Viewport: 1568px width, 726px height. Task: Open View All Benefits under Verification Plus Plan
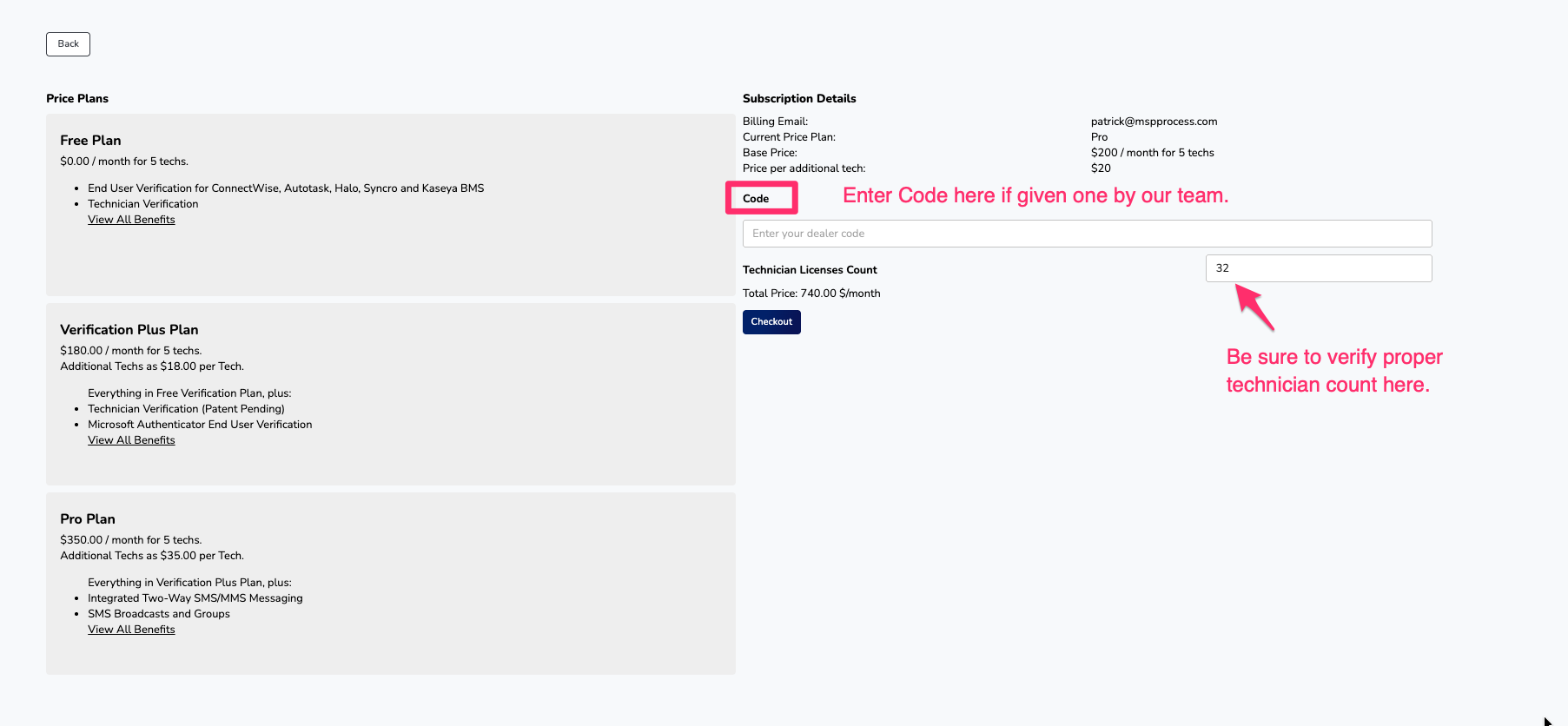tap(131, 440)
